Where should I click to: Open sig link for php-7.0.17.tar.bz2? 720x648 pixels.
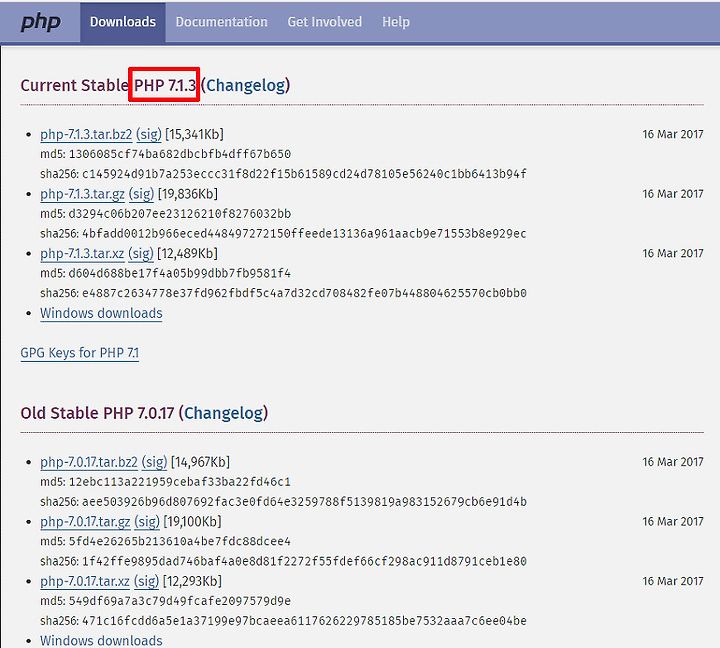point(154,462)
